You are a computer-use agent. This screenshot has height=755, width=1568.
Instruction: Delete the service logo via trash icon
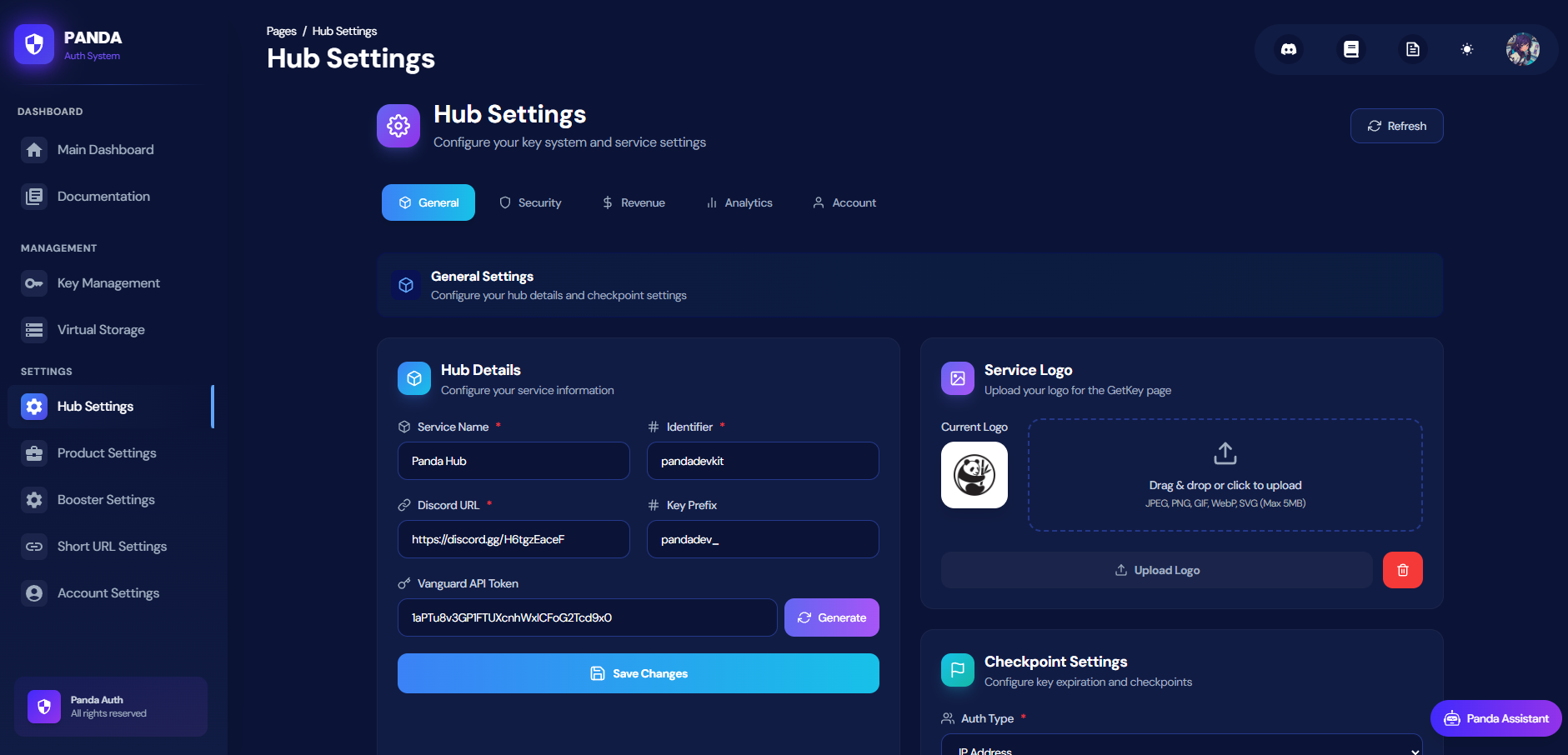[1403, 570]
